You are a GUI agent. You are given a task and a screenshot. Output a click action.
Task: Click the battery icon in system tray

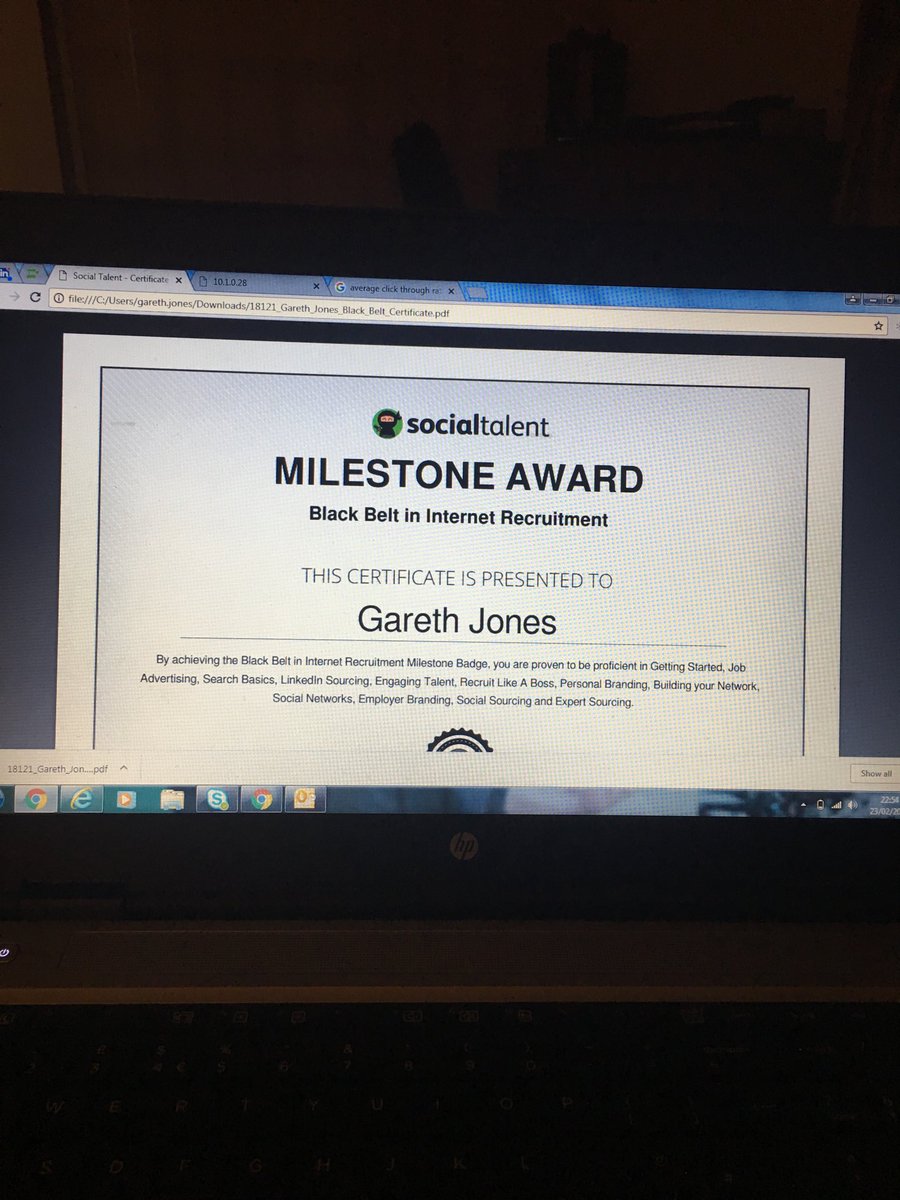pyautogui.click(x=820, y=804)
